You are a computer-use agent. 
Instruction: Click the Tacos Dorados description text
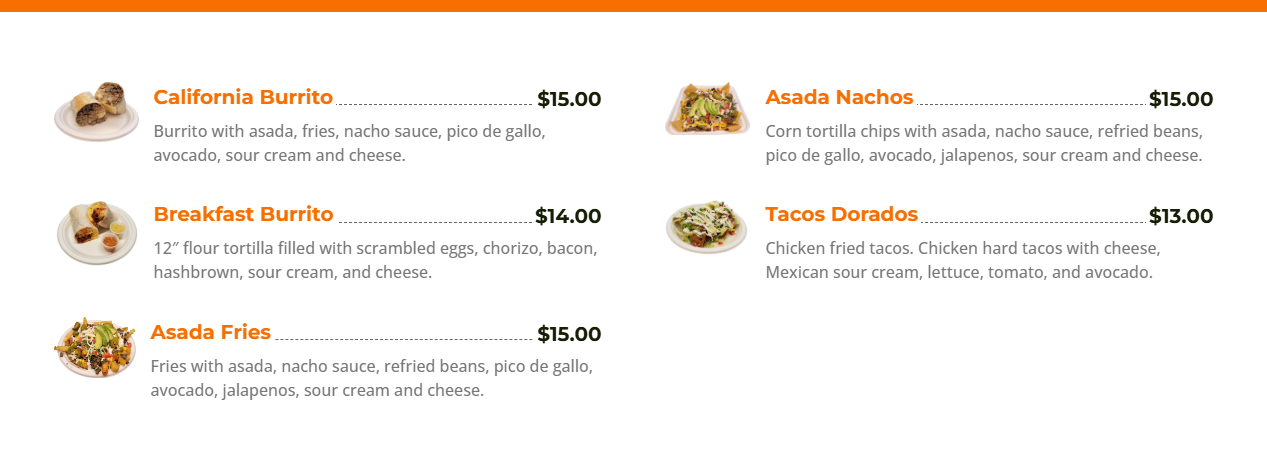pyautogui.click(x=962, y=260)
